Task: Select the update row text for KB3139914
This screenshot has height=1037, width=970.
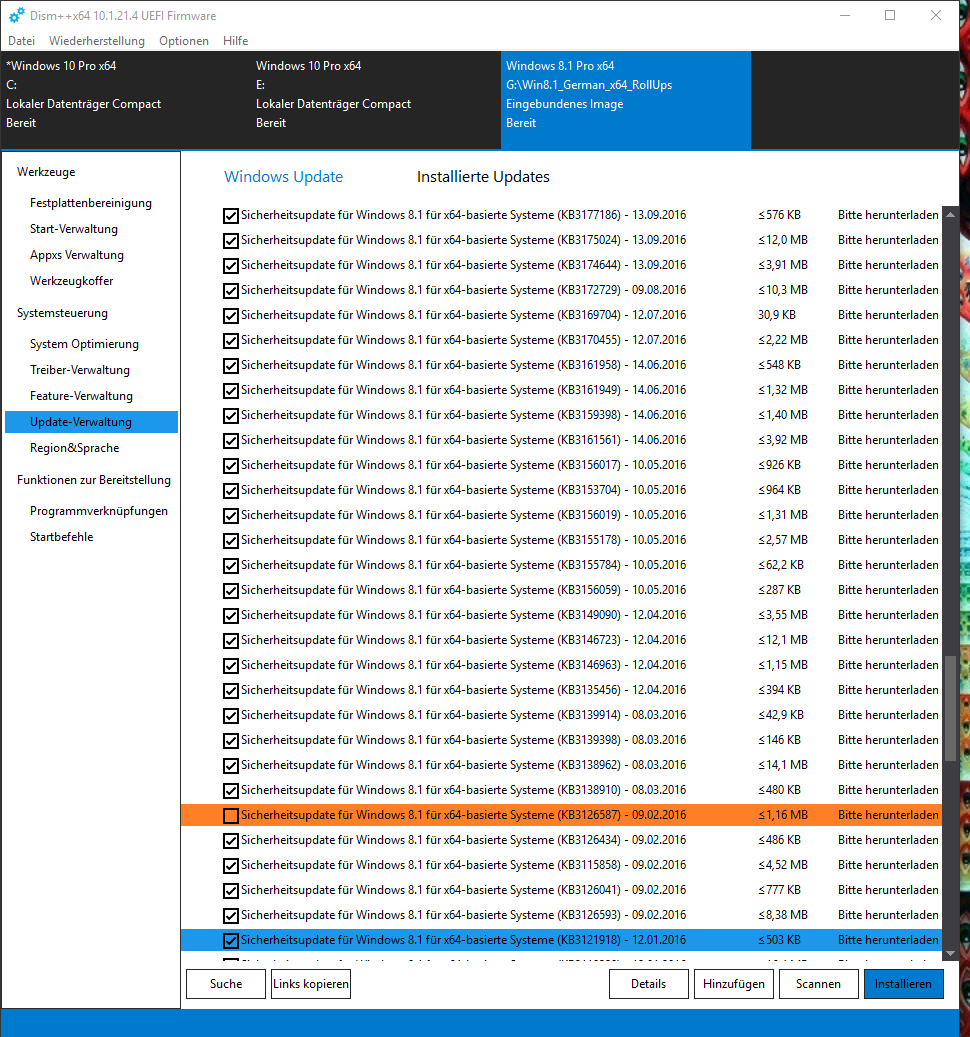Action: tap(464, 715)
